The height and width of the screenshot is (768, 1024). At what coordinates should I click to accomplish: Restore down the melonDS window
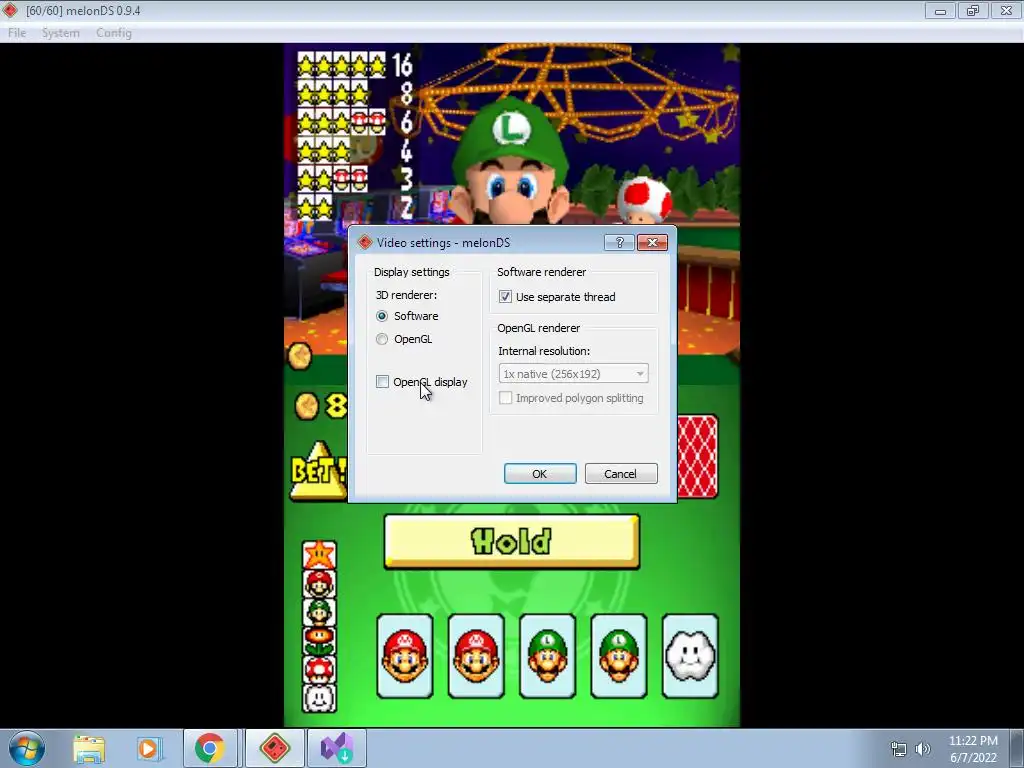[x=973, y=10]
